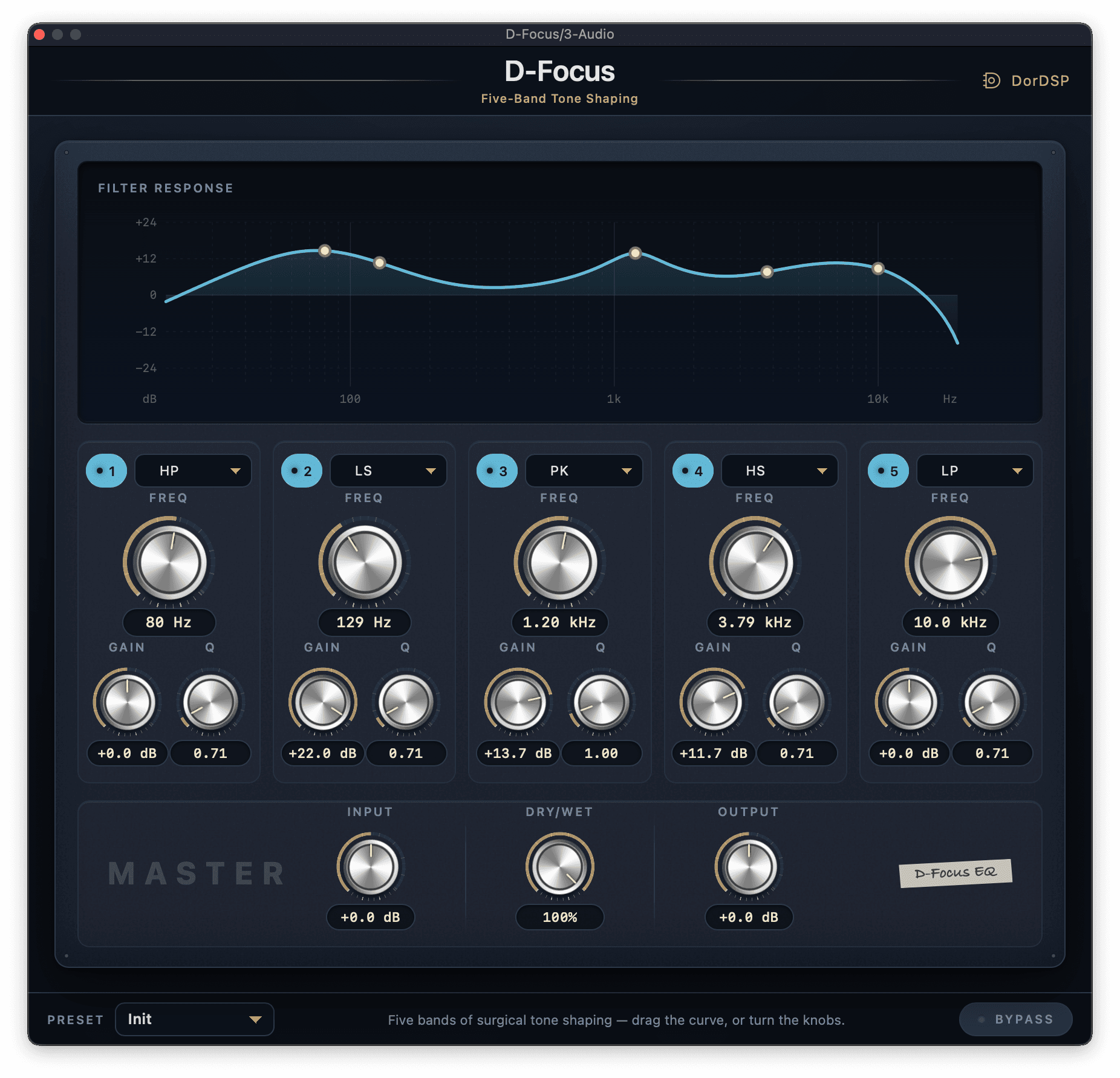Click band 4 Q value 0.71
This screenshot has width=1120, height=1078.
point(797,753)
